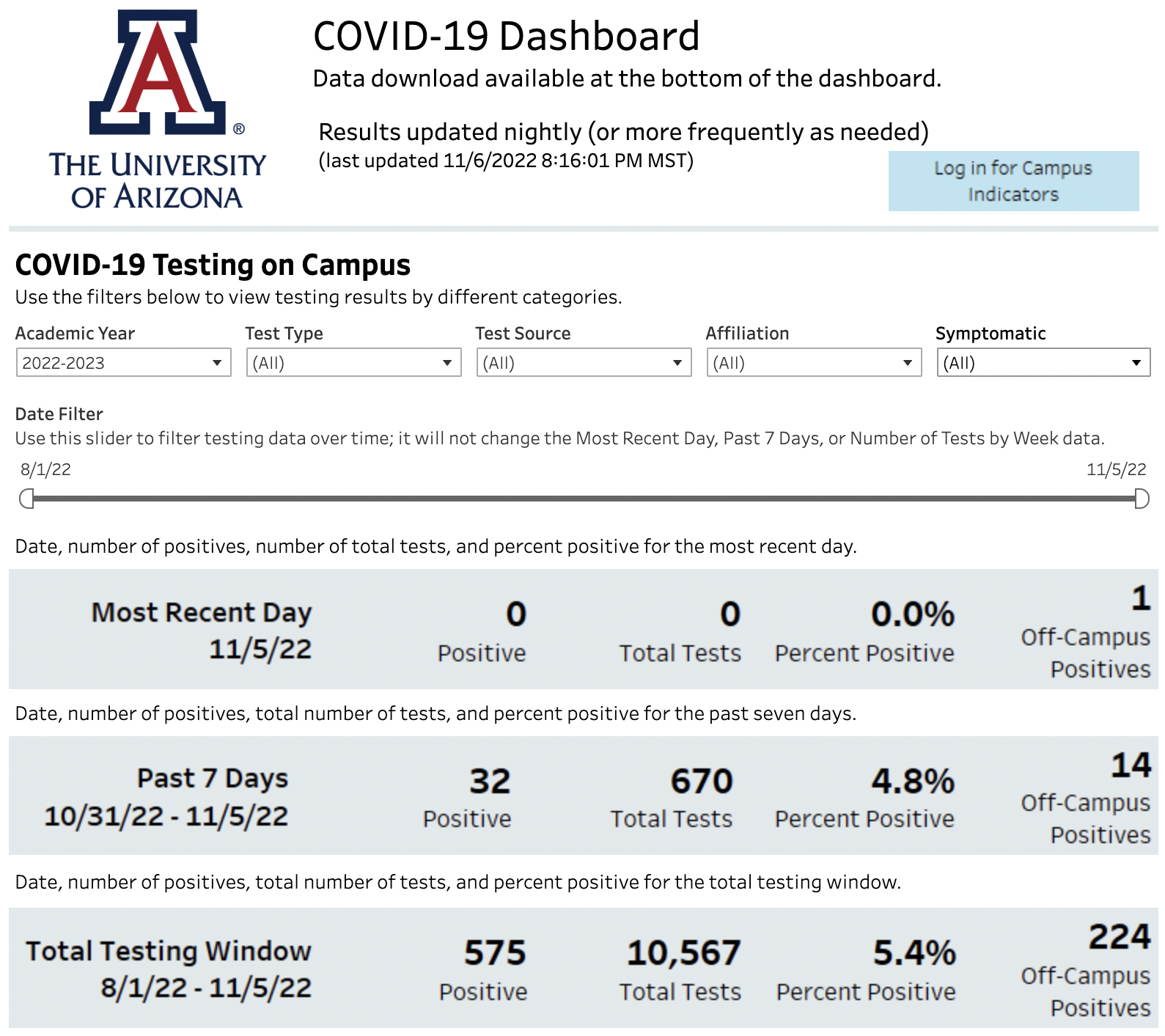Click the '0.0% Percent Positive' value
The width and height of the screenshot is (1165, 1036).
point(865,631)
